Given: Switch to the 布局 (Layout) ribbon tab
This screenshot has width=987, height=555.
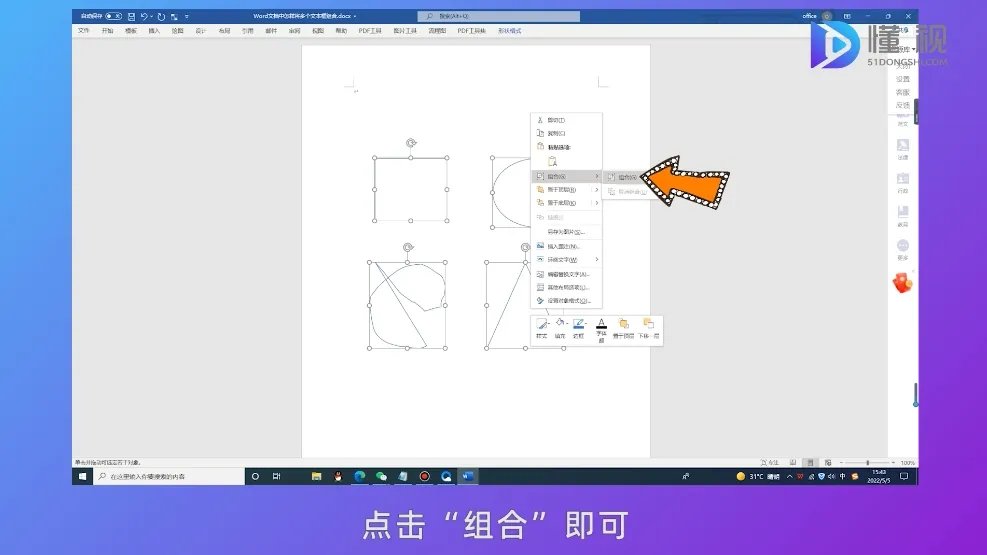Looking at the screenshot, I should (224, 30).
